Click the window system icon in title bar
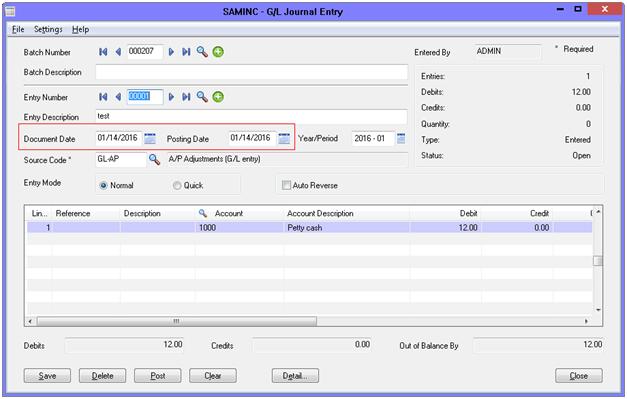627x399 pixels. [x=10, y=11]
